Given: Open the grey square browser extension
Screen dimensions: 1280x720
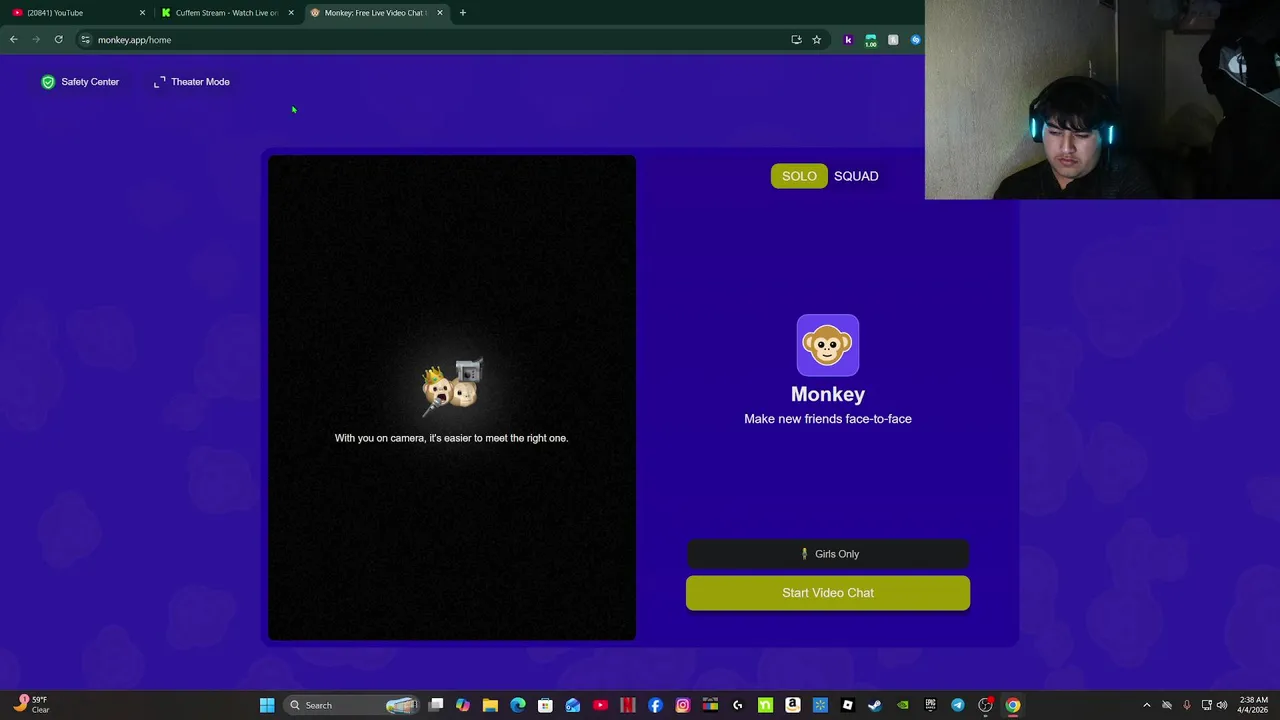Looking at the screenshot, I should (893, 40).
